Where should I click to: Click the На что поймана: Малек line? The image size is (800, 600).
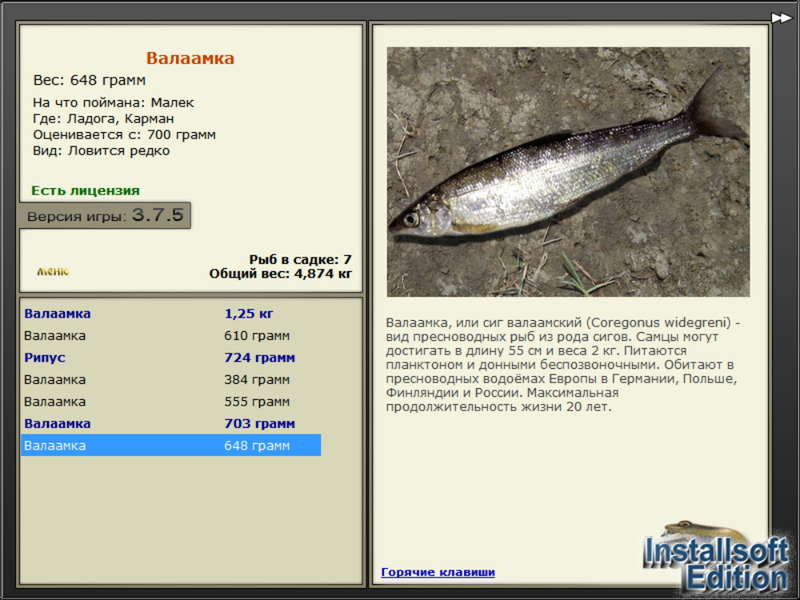point(113,103)
